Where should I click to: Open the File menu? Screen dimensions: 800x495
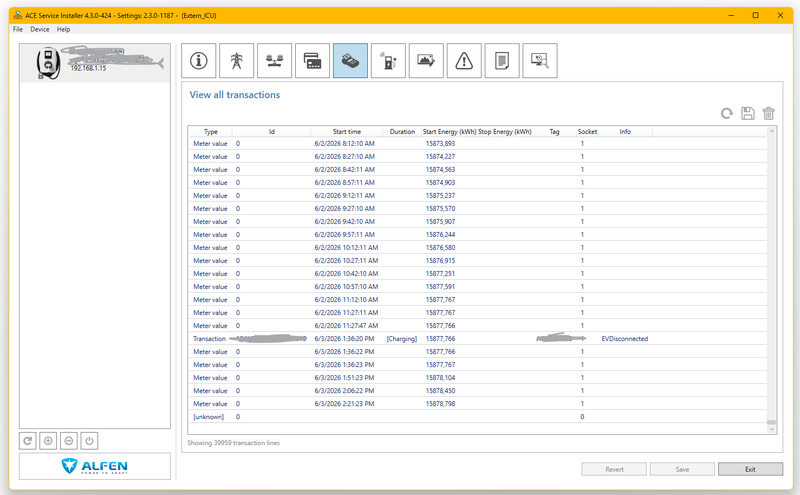click(x=18, y=29)
